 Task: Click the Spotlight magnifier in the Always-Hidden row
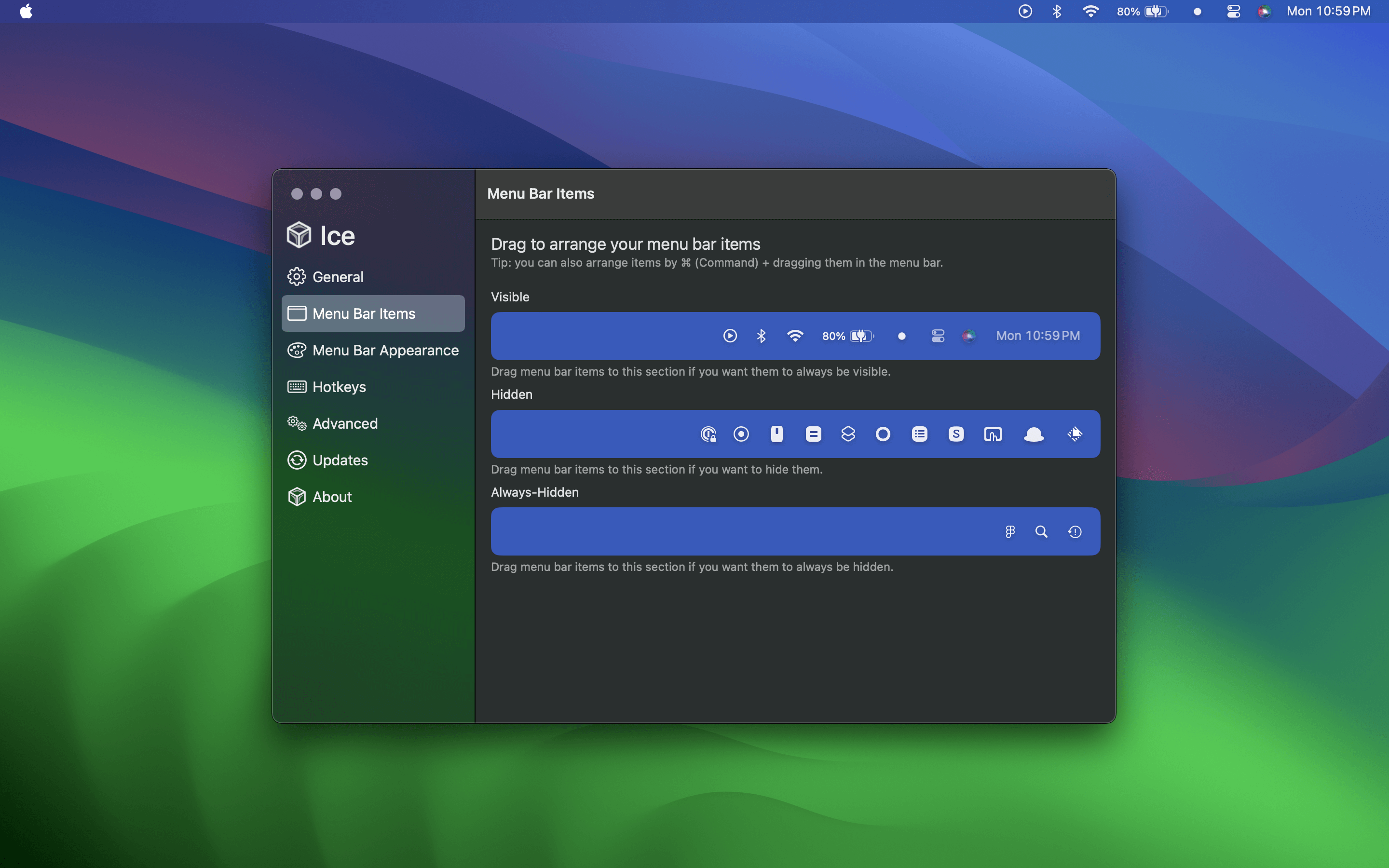tap(1041, 532)
